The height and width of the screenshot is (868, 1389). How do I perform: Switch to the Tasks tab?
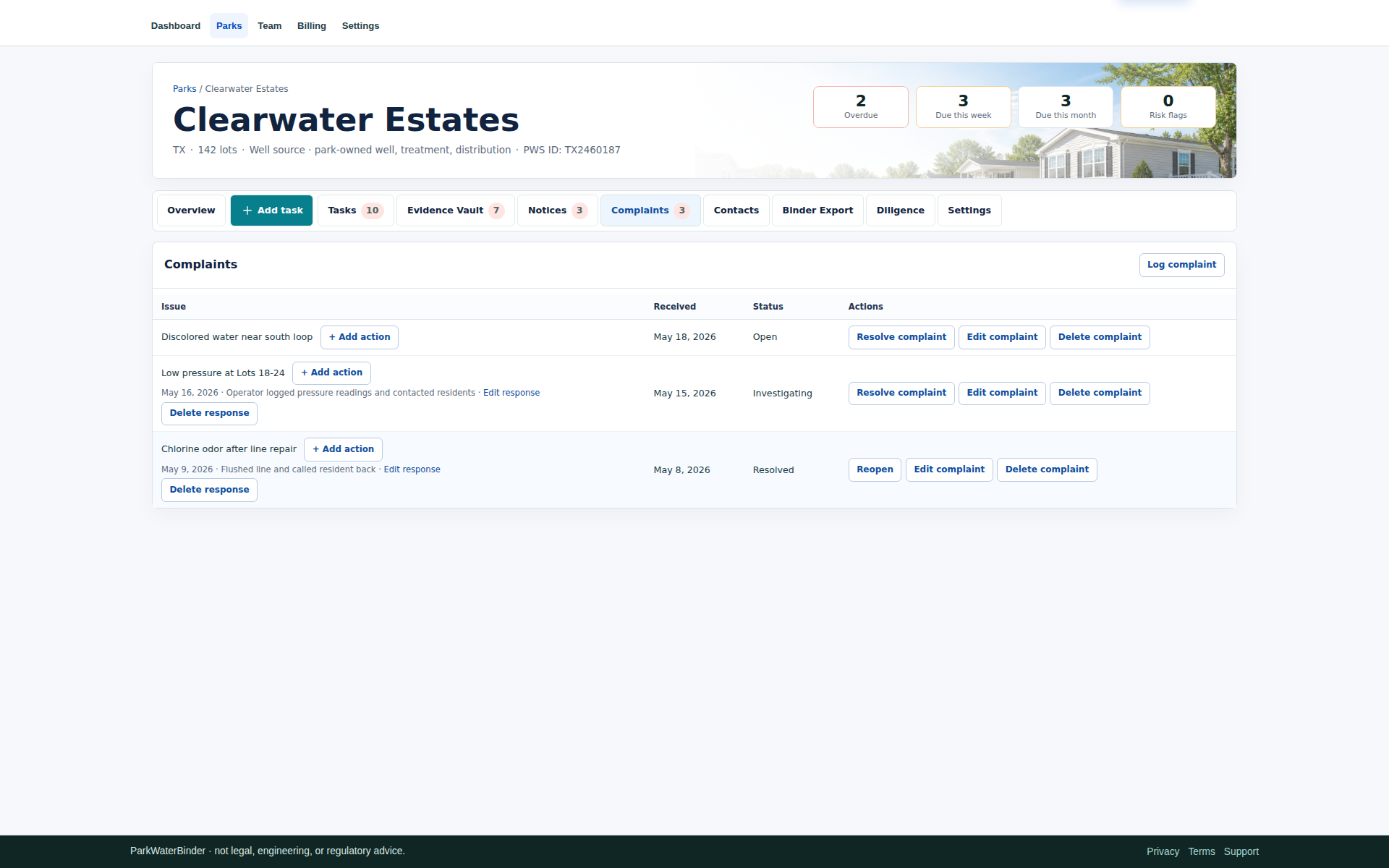[x=355, y=210]
